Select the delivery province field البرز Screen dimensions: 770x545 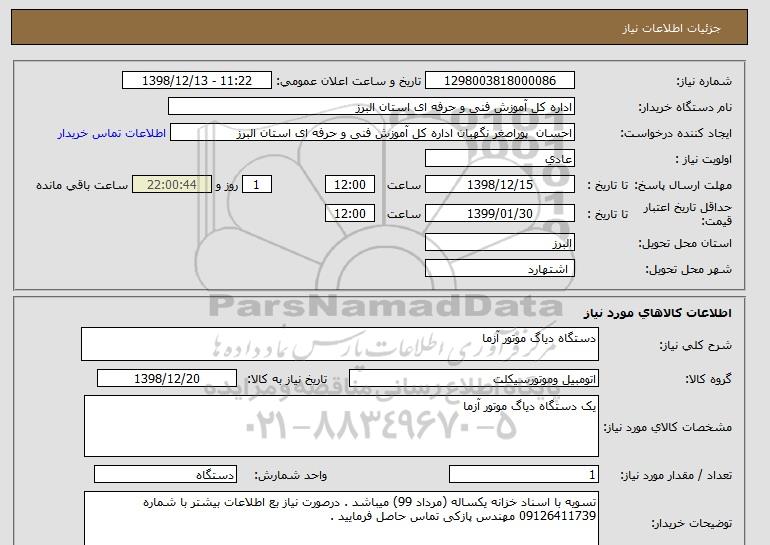point(499,243)
